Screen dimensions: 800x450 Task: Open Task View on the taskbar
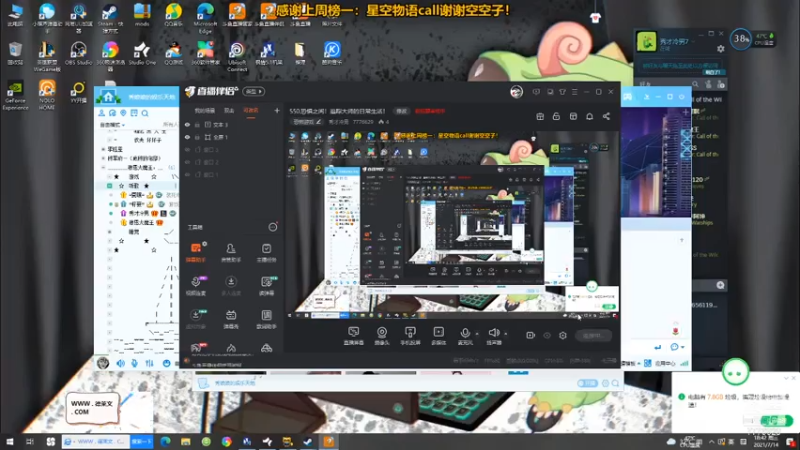click(30, 442)
